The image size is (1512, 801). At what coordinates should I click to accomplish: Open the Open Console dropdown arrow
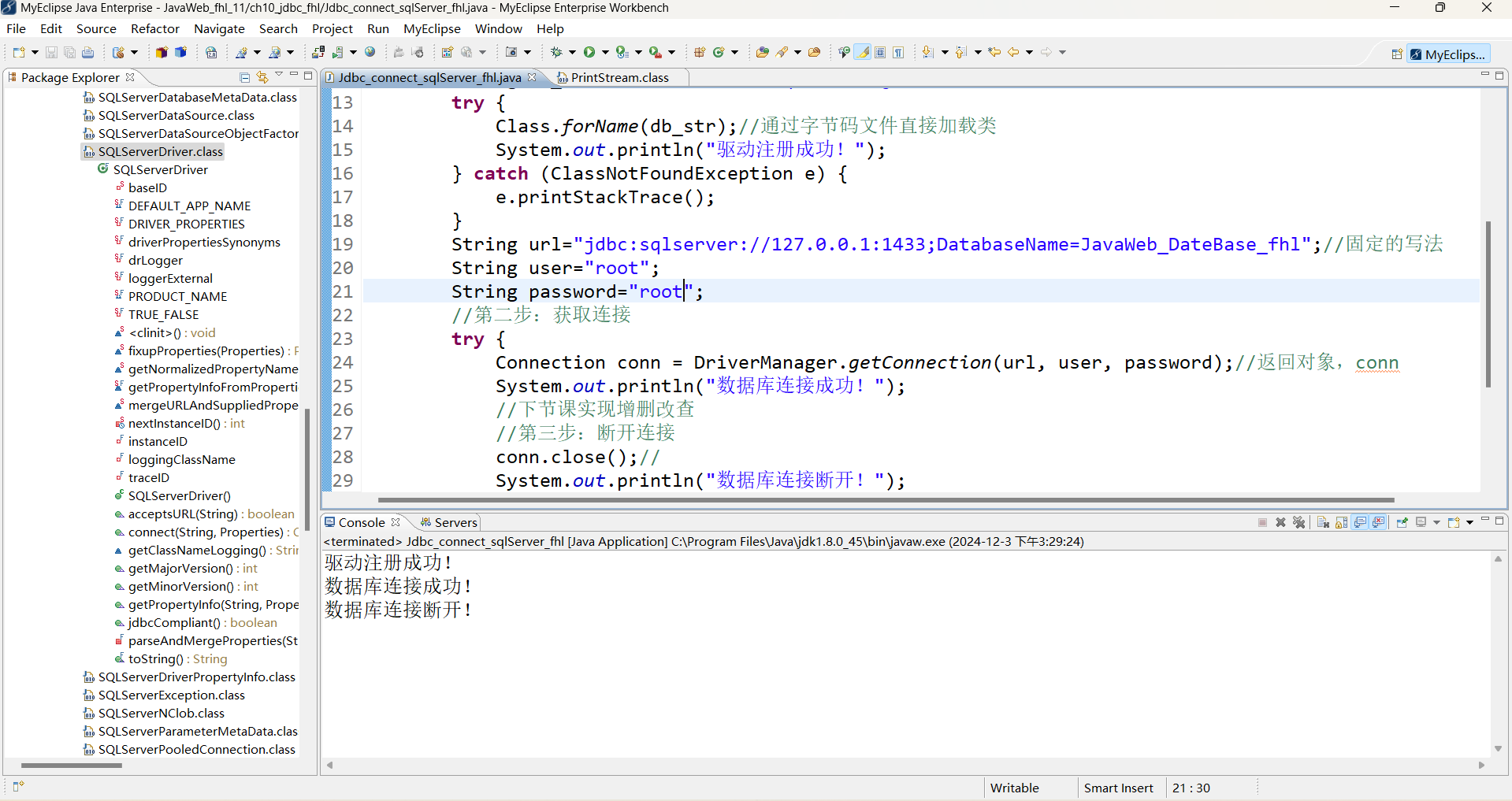click(1469, 522)
